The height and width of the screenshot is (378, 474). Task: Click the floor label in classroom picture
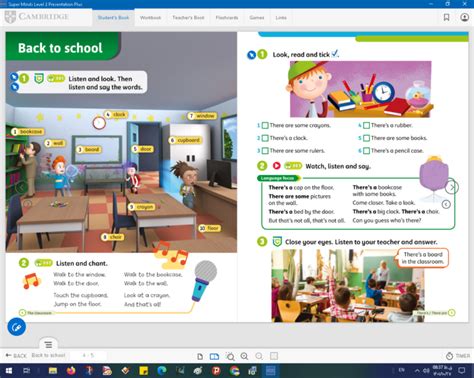coord(210,228)
